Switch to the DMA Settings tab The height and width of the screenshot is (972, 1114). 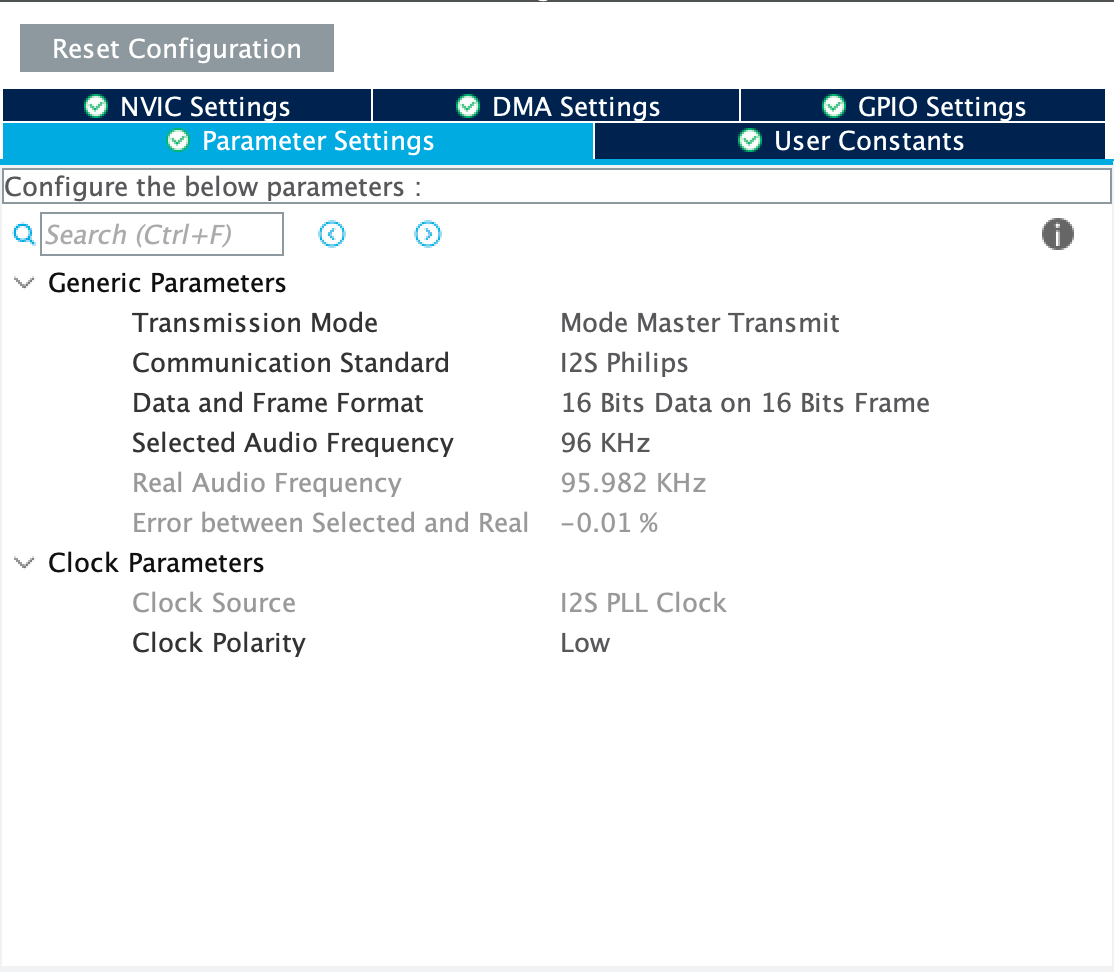click(555, 105)
